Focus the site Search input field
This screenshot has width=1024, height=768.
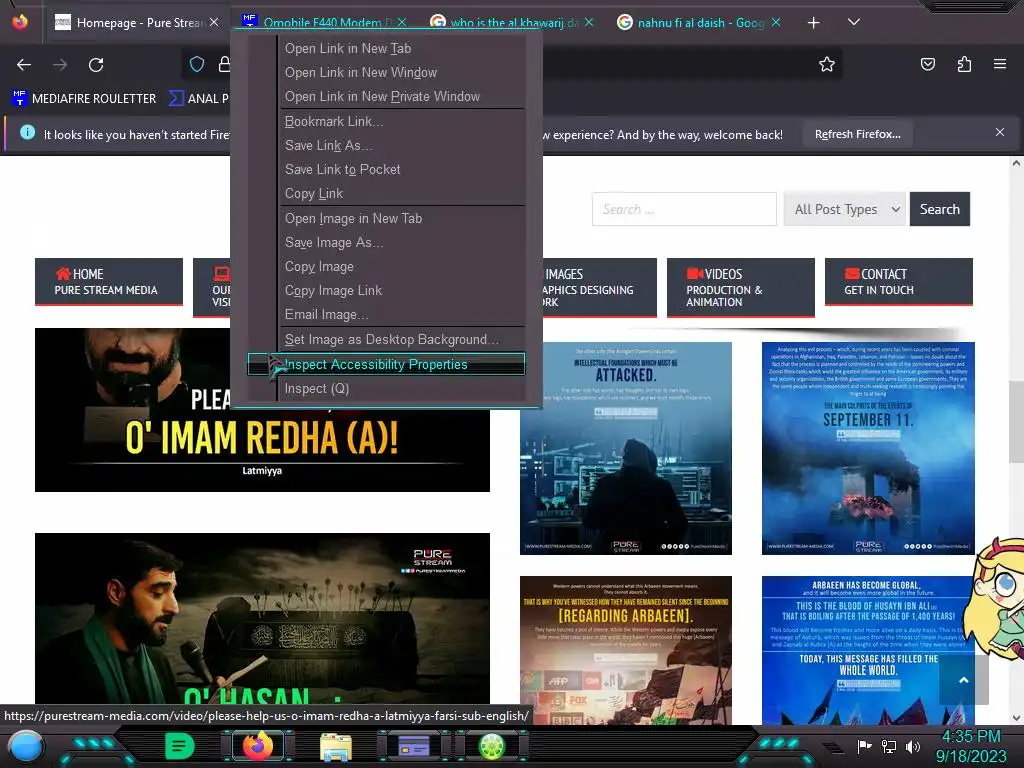click(684, 209)
